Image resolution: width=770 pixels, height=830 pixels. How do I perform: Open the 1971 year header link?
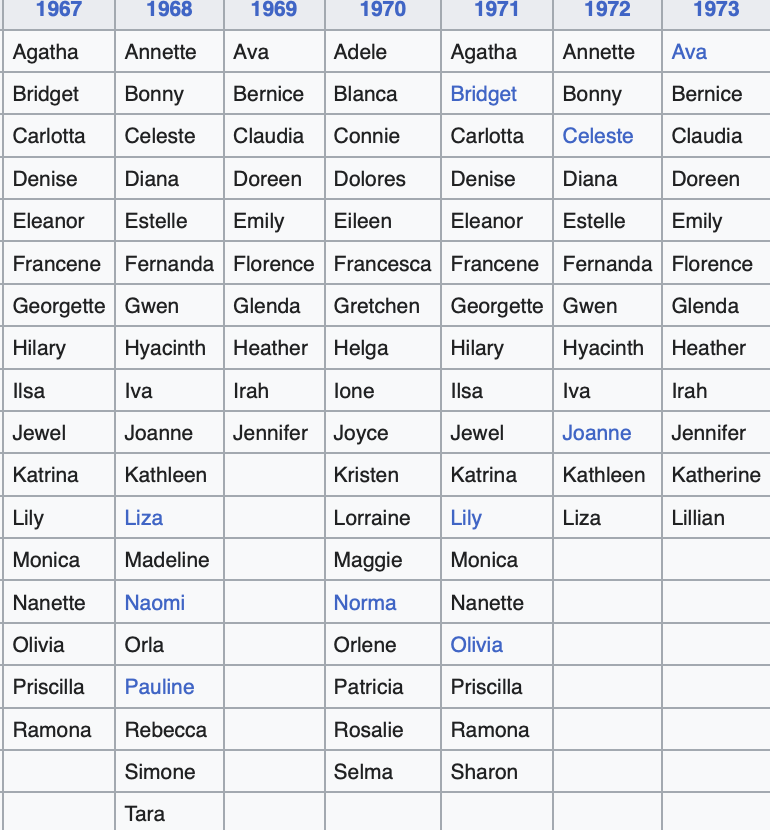click(x=496, y=9)
